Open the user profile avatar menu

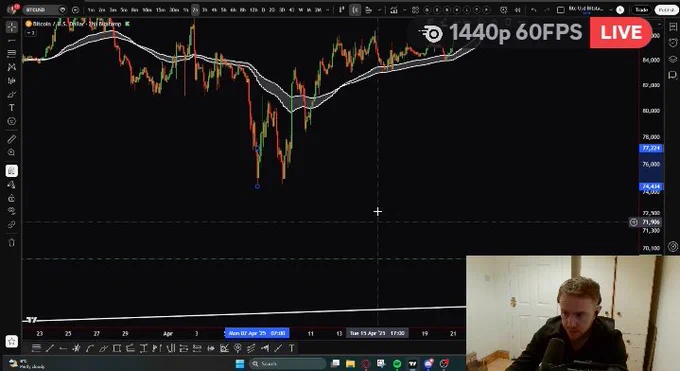tap(12, 9)
